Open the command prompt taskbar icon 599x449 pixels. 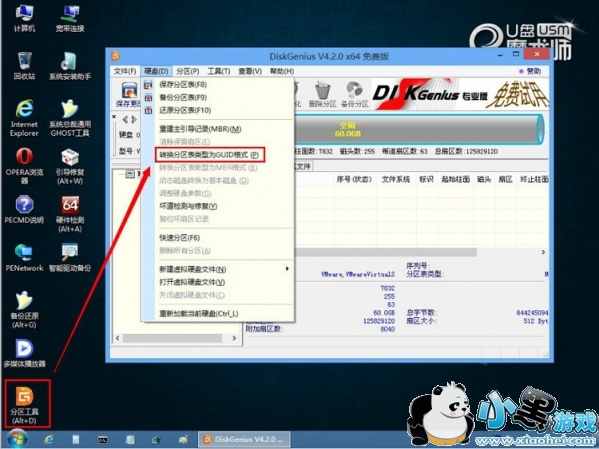tap(103, 440)
